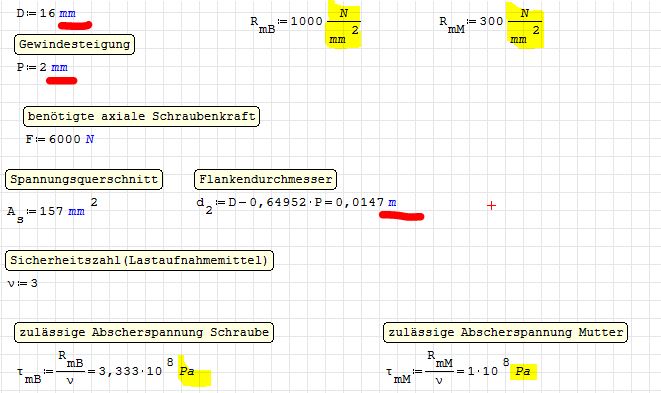Click yellow N/mm² unit of R_mM
Viewport: 661px width, 393px height.
pos(525,26)
